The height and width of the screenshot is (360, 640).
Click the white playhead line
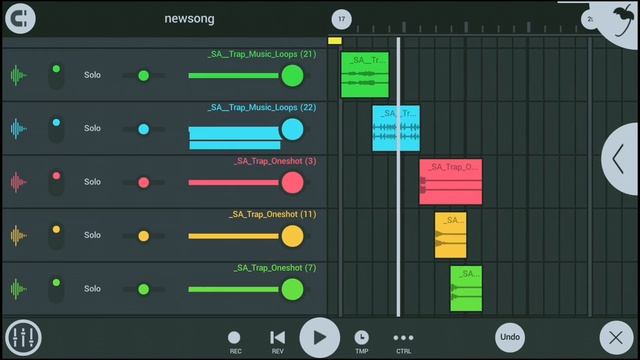coord(398,176)
